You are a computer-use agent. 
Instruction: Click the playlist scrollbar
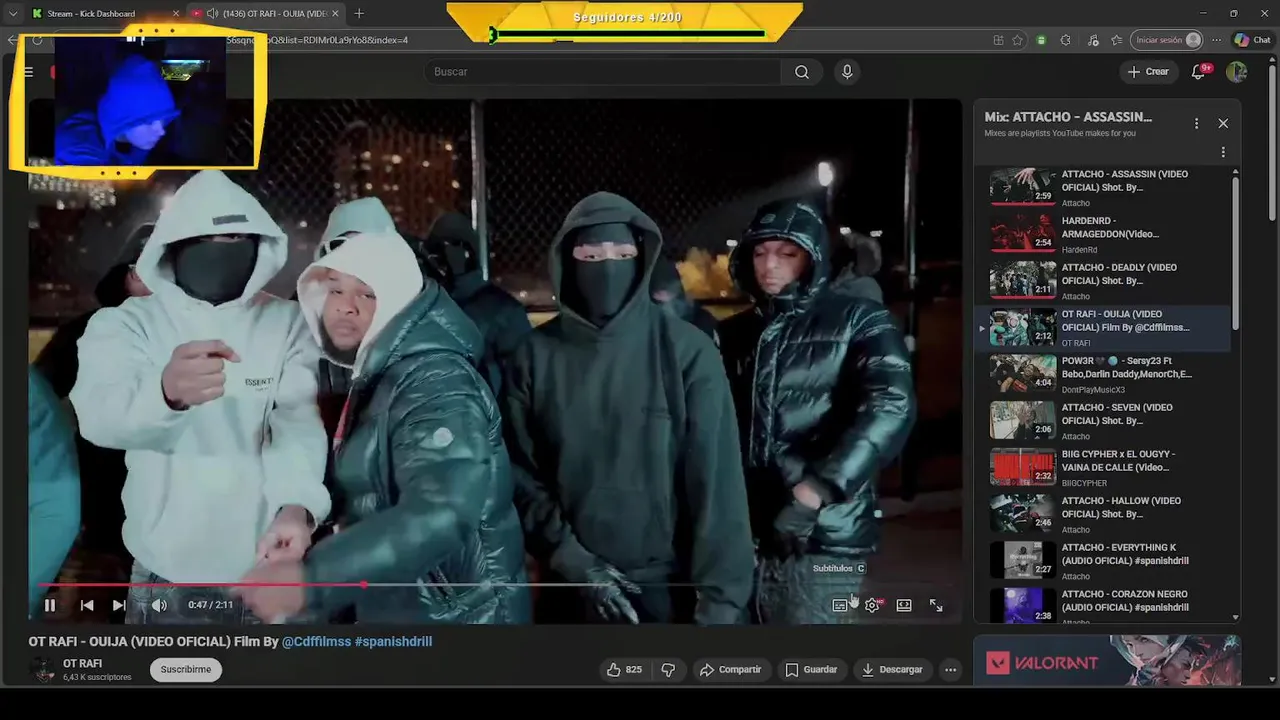tap(1236, 254)
